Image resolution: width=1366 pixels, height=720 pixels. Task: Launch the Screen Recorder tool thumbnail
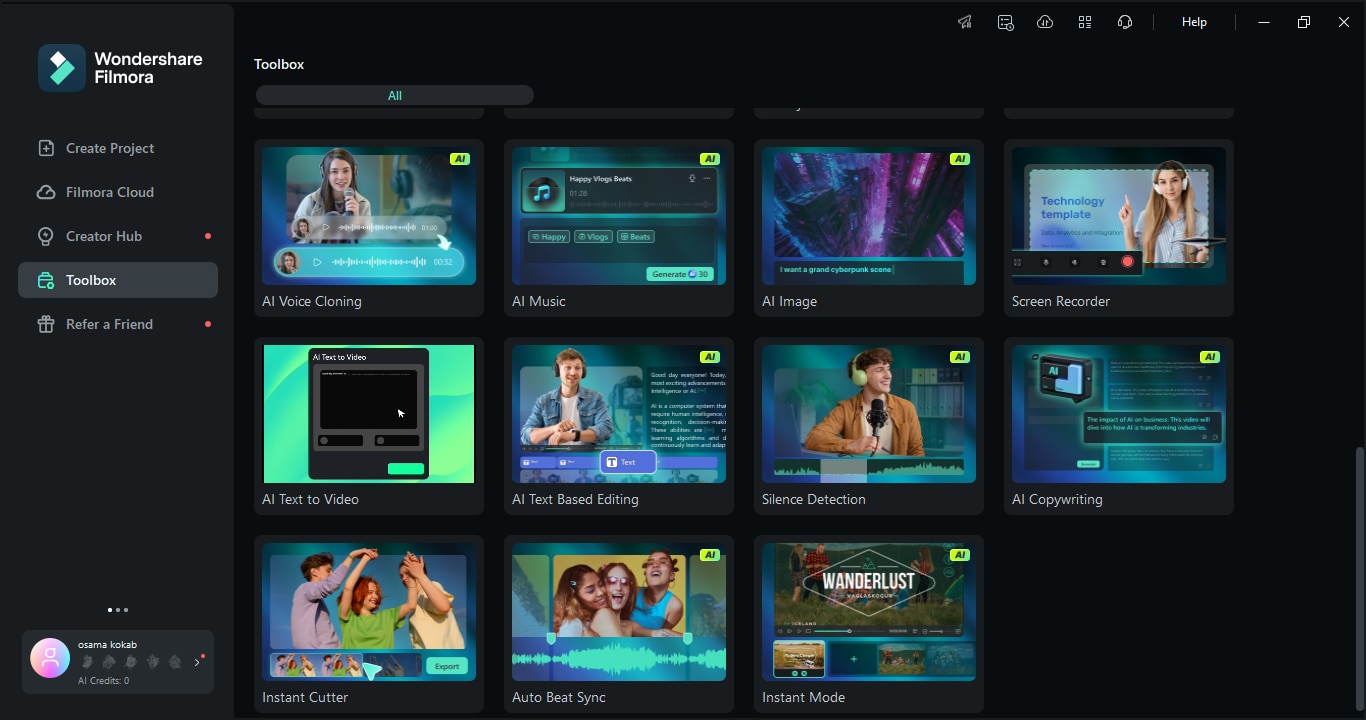tap(1119, 216)
